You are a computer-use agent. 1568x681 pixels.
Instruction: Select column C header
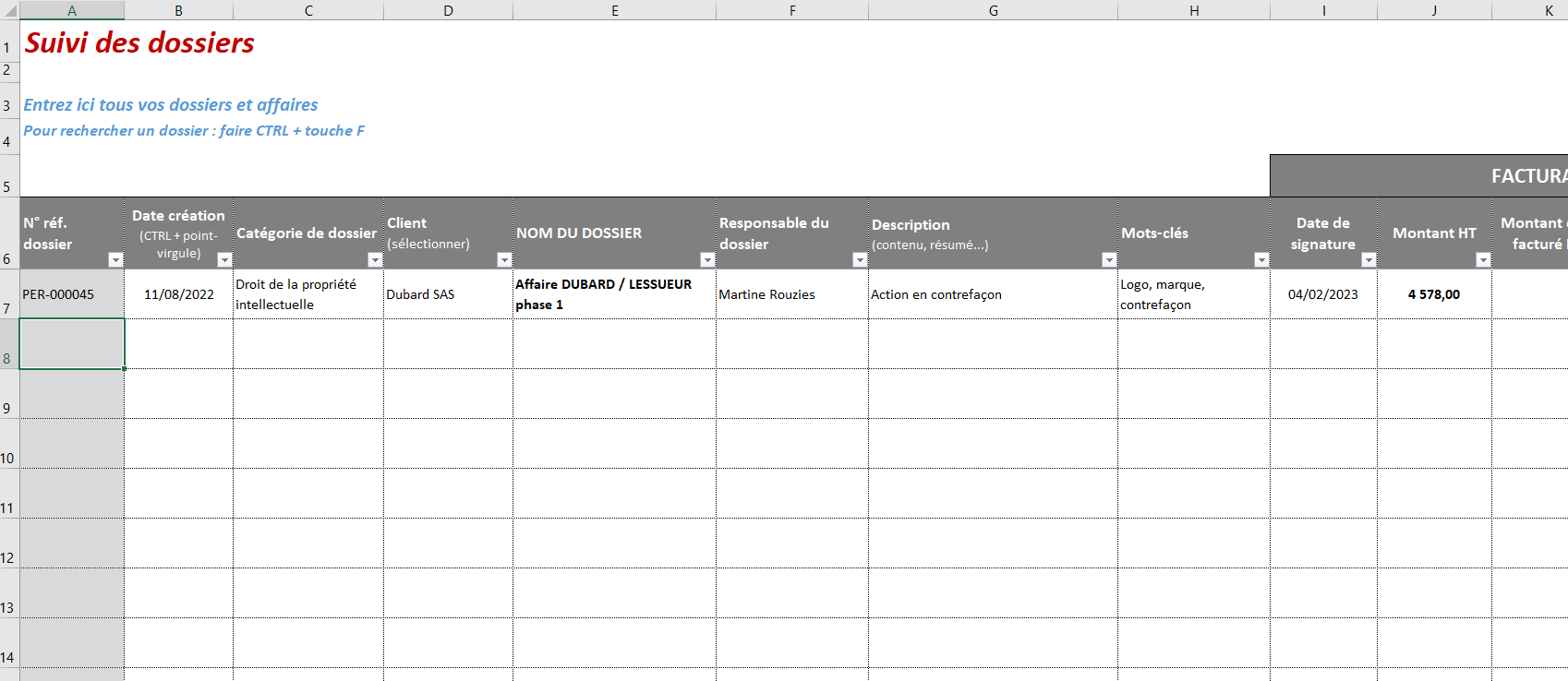pos(308,10)
